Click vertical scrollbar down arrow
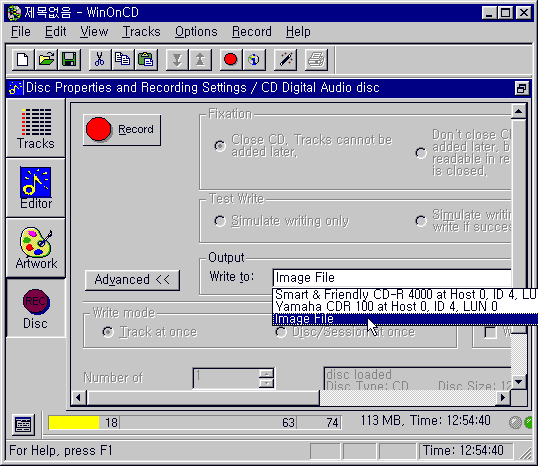The height and width of the screenshot is (466, 538). point(518,382)
